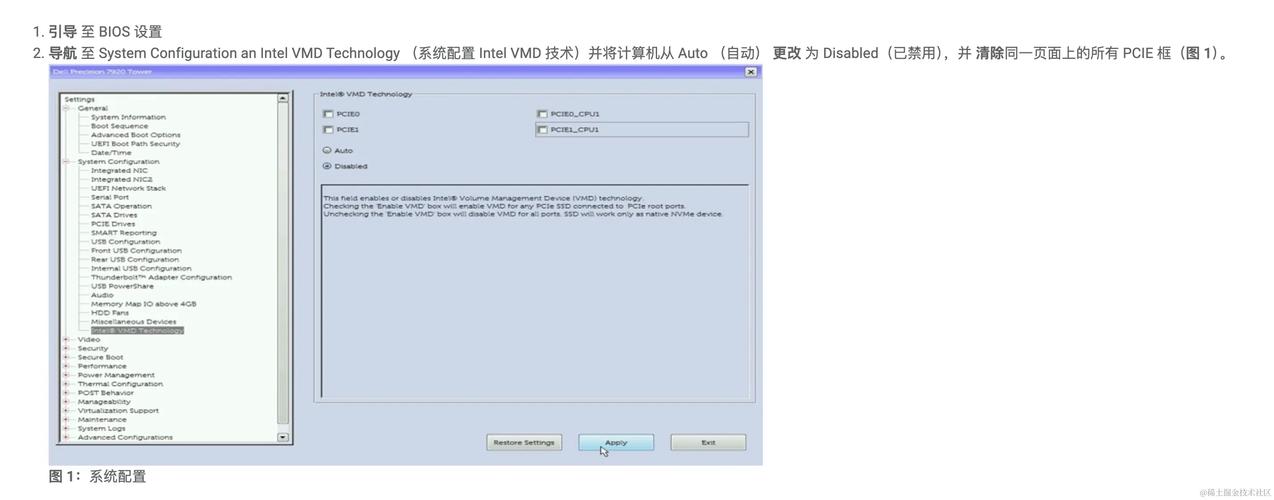Image resolution: width=1274 pixels, height=500 pixels.
Task: Select HDD Fans item
Action: pos(110,313)
